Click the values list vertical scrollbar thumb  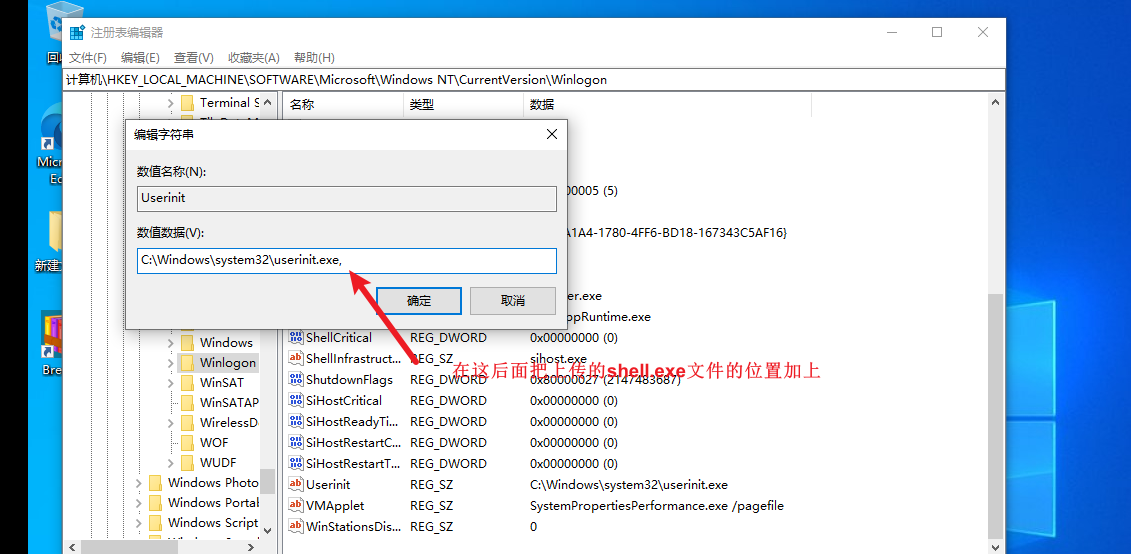coord(995,415)
